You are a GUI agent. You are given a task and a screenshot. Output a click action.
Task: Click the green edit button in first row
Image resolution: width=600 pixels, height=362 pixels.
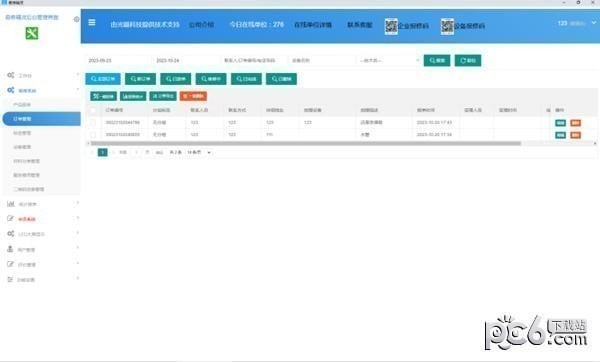click(x=560, y=123)
